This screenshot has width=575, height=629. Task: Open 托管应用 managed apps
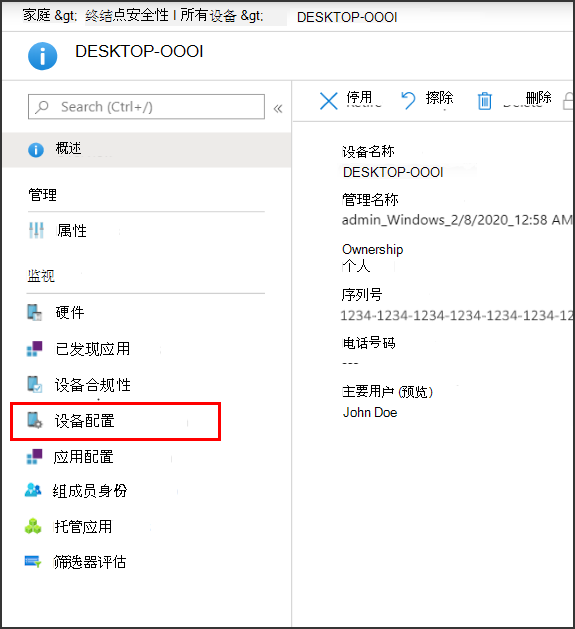pyautogui.click(x=83, y=526)
